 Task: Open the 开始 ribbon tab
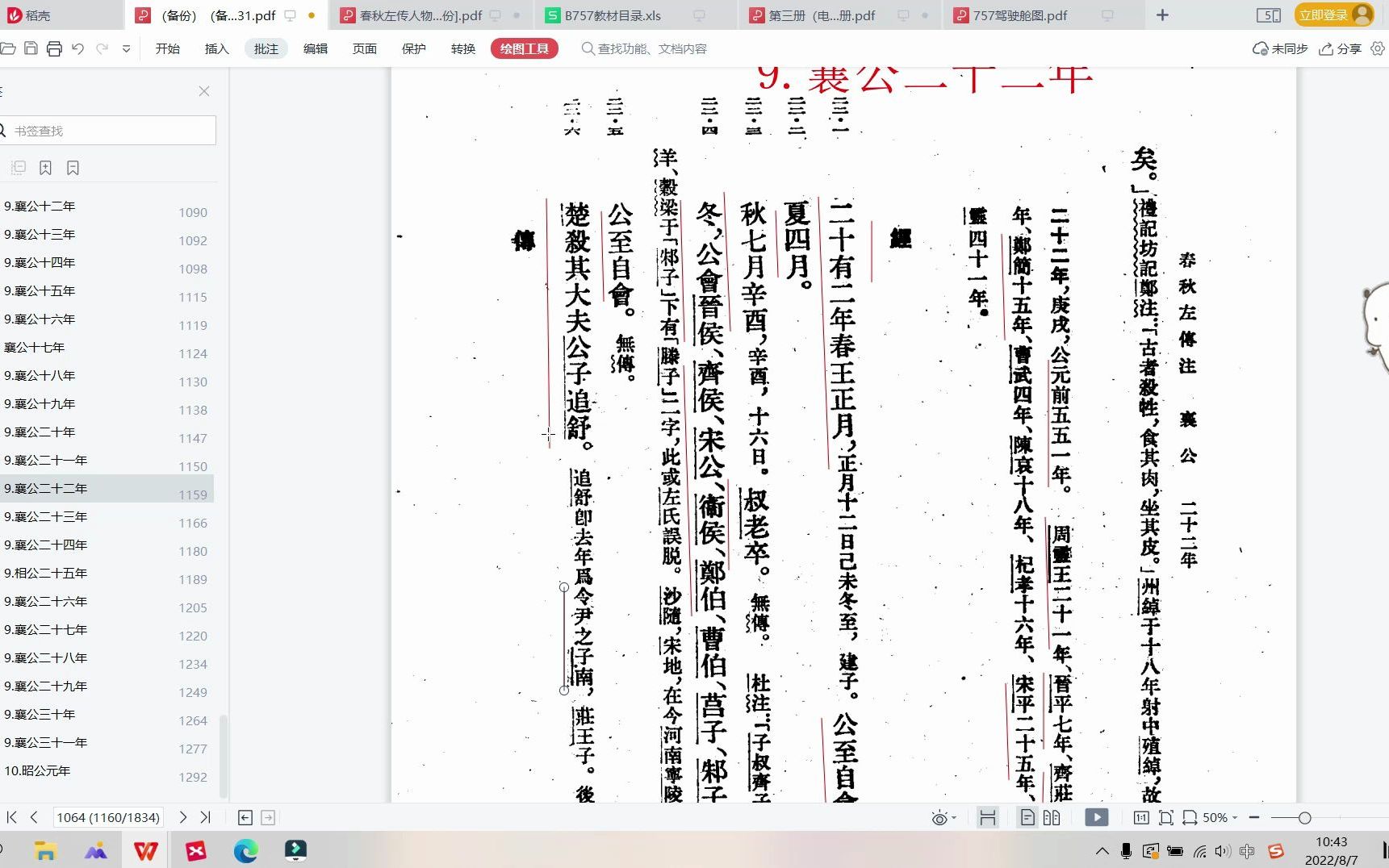coord(168,48)
